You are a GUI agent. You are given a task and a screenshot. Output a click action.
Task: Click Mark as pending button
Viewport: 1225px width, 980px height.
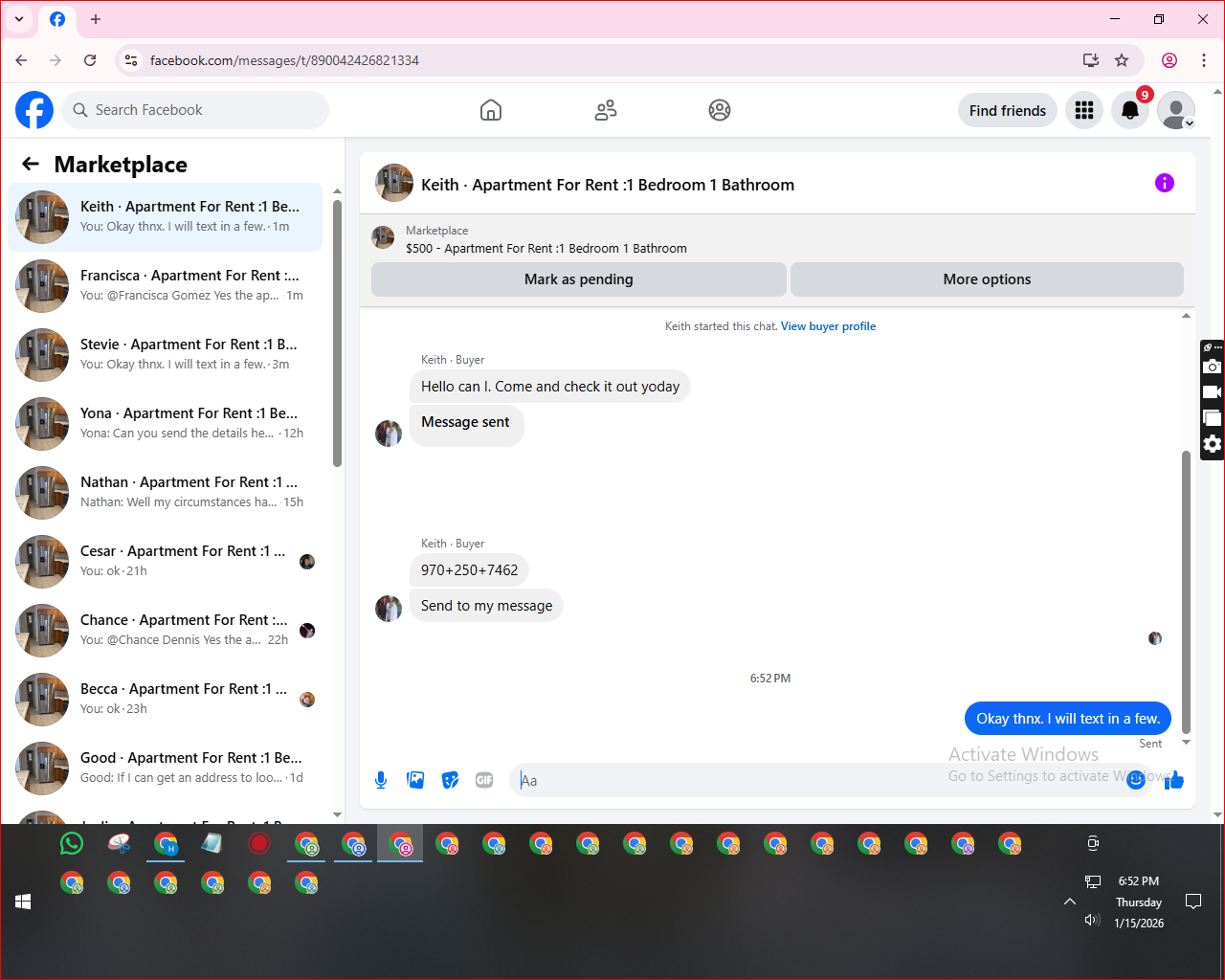579,279
